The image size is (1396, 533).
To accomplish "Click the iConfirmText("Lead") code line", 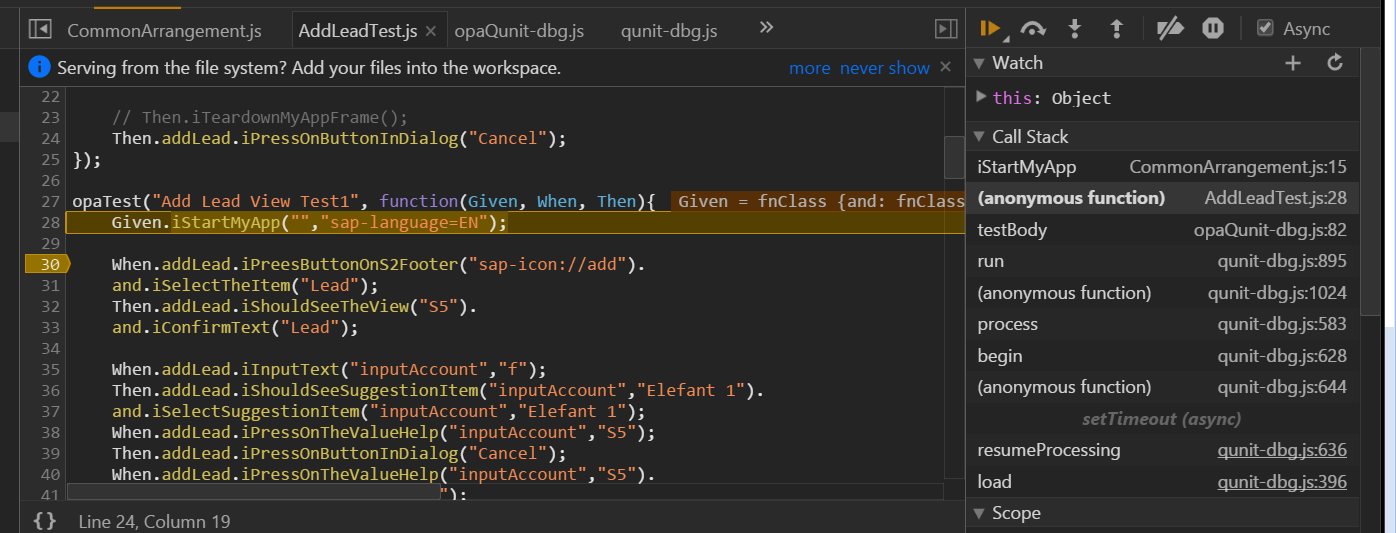I will coord(234,327).
